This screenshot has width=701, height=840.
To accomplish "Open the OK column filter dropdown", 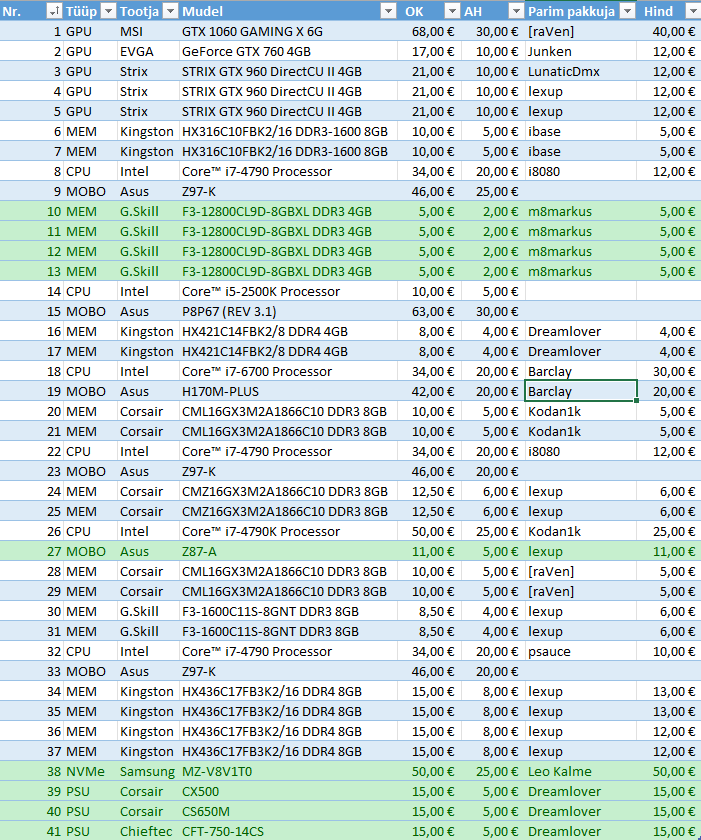I will click(453, 11).
